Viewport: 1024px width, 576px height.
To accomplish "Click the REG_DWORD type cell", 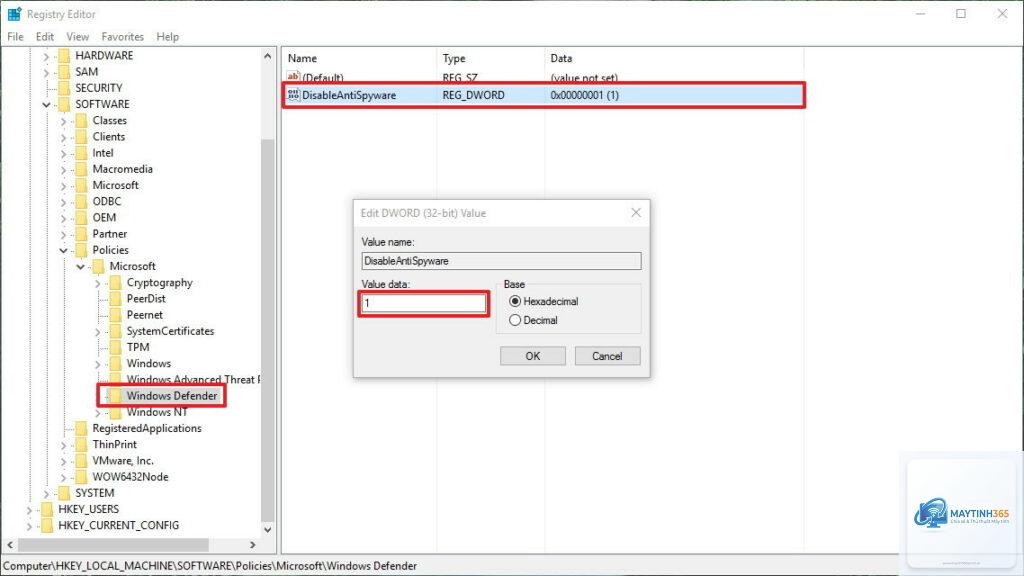I will [x=473, y=95].
